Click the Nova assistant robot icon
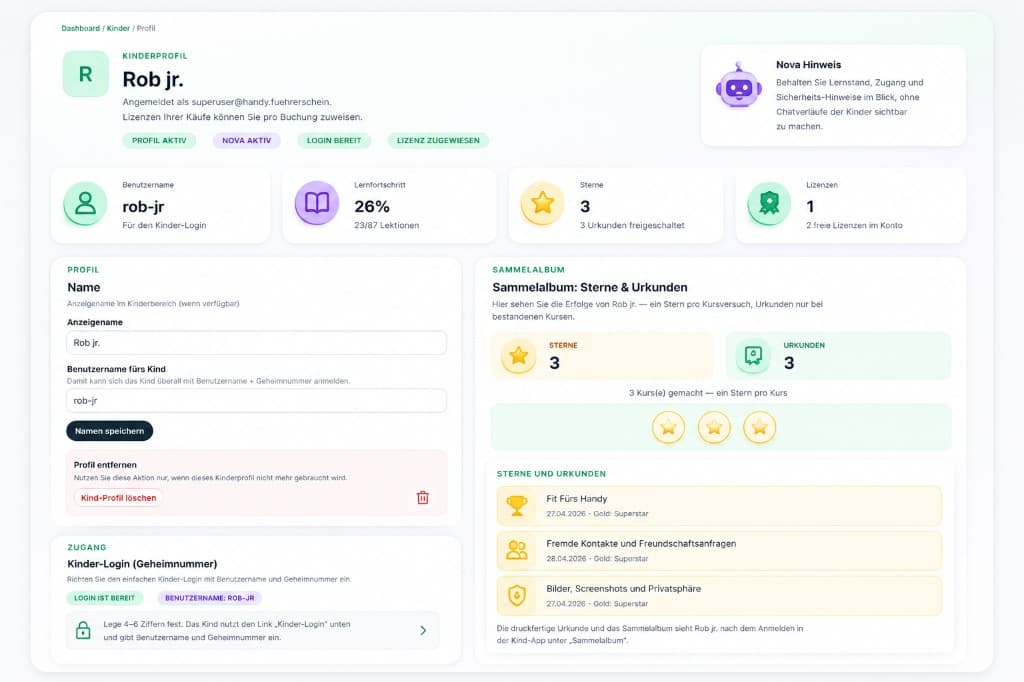1024x682 pixels. 738,88
